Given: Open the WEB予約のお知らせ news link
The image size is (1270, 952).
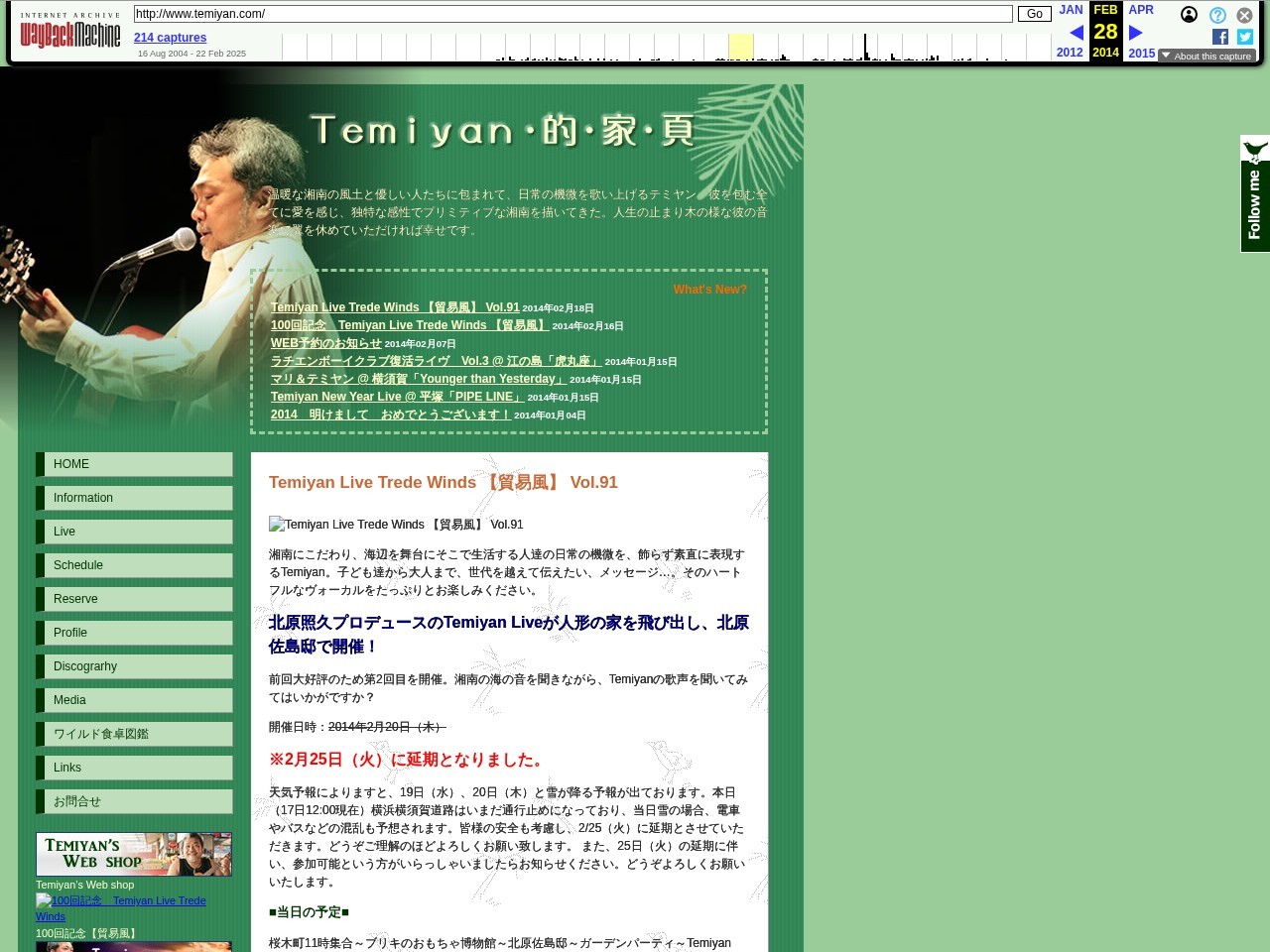Looking at the screenshot, I should [x=325, y=343].
